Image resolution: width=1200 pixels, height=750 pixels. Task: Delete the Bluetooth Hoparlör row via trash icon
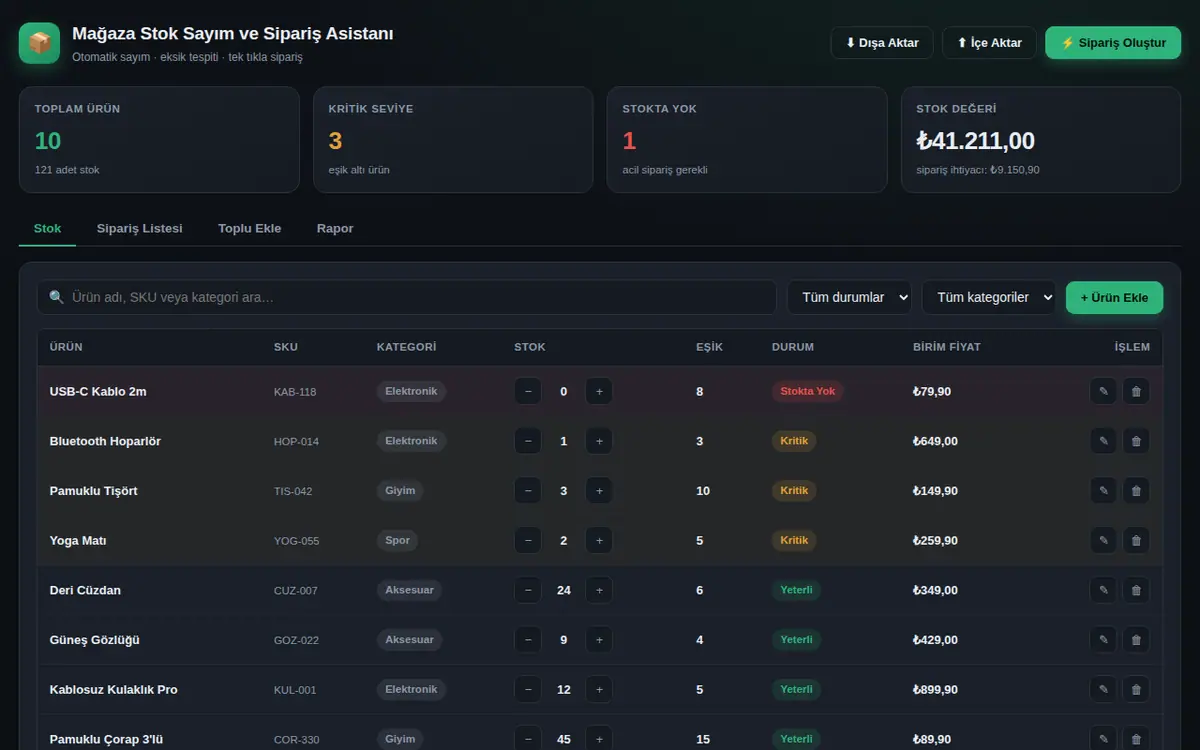[1136, 441]
